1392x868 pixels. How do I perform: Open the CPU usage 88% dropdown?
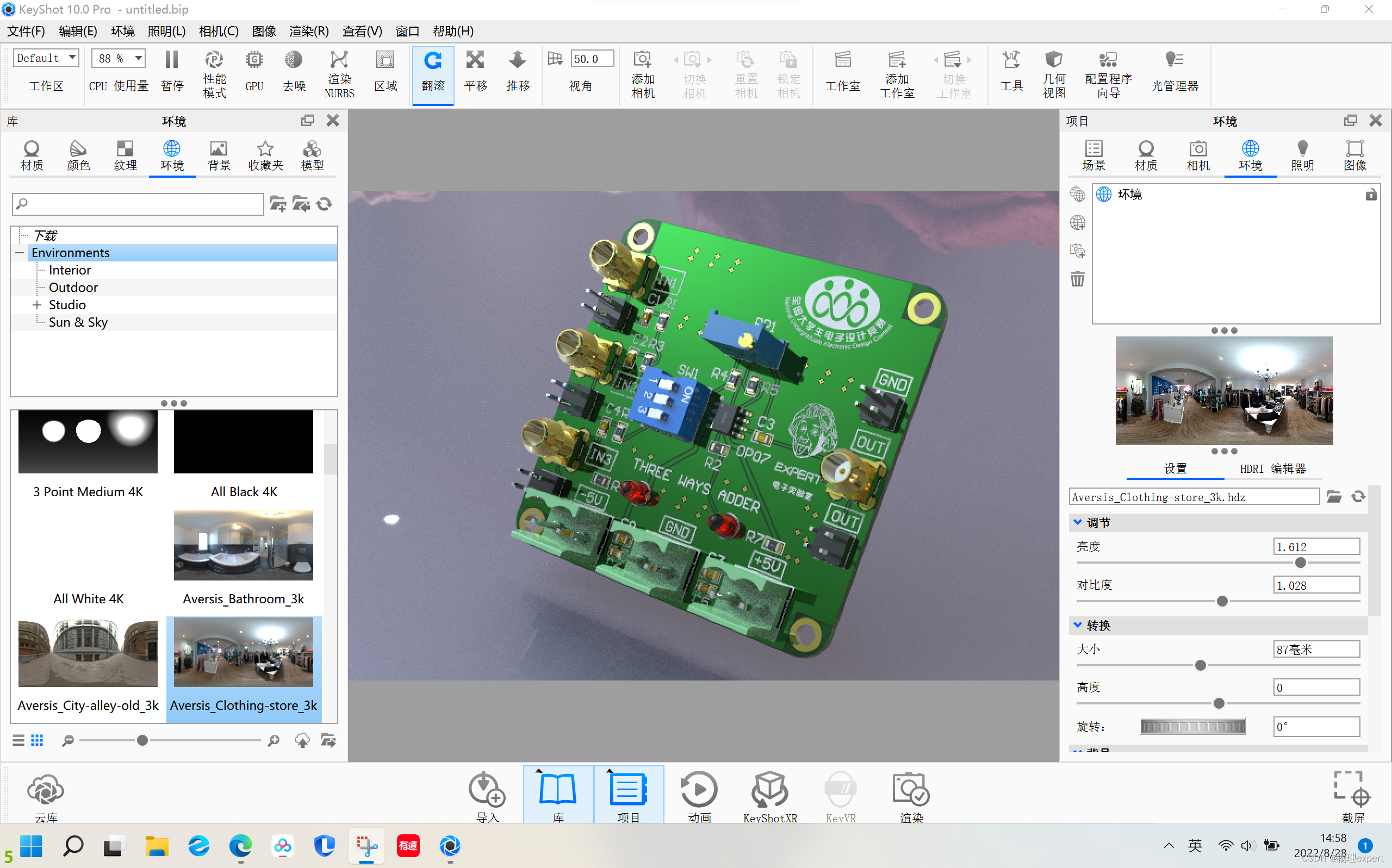119,58
